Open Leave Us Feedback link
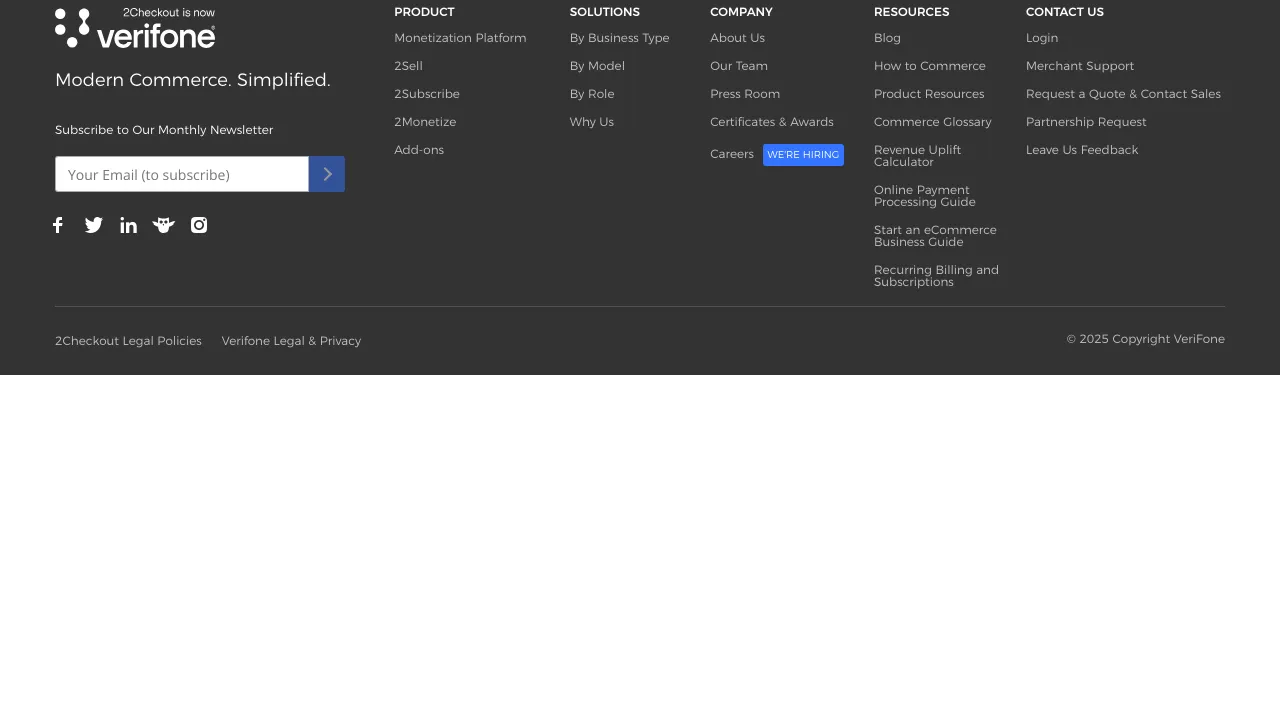This screenshot has height=720, width=1280. click(1082, 150)
